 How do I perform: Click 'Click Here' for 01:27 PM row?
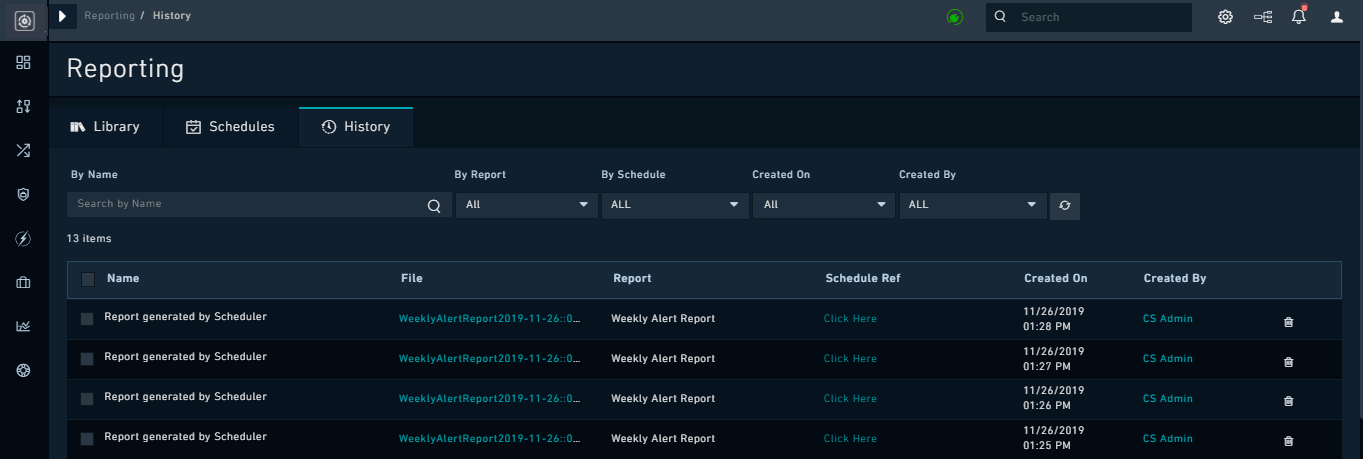point(850,358)
